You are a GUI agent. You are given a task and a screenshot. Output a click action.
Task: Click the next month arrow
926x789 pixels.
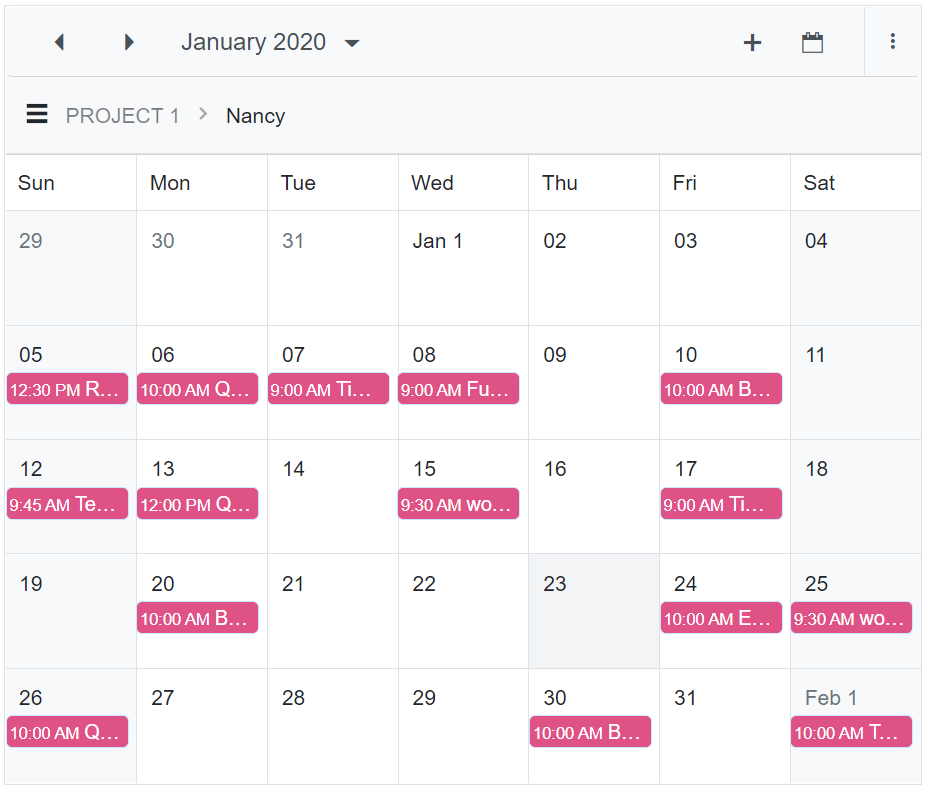click(x=129, y=42)
